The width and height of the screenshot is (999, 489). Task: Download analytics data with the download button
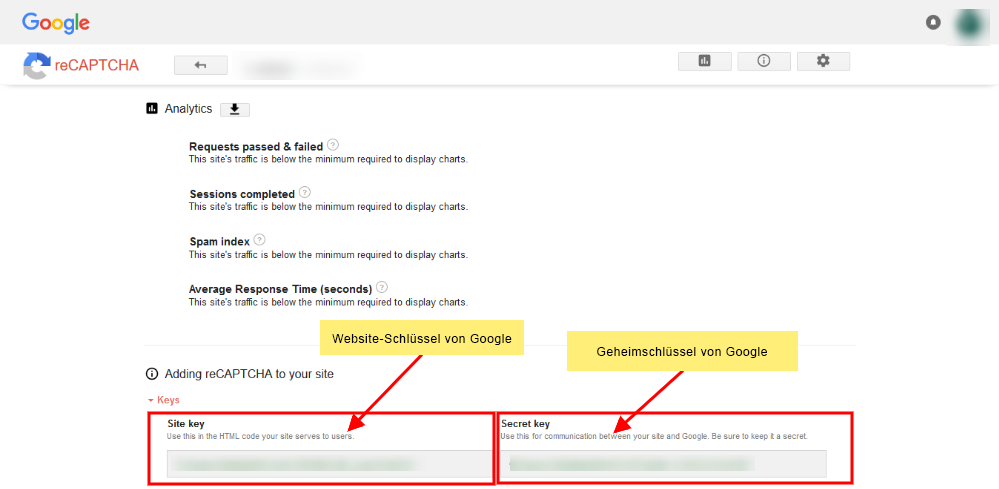(235, 110)
